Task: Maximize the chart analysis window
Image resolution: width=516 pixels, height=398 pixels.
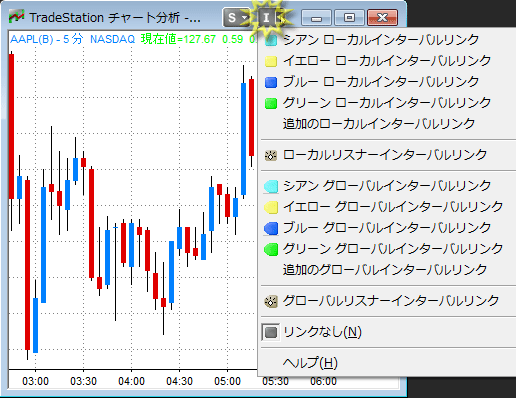Action: (x=349, y=17)
